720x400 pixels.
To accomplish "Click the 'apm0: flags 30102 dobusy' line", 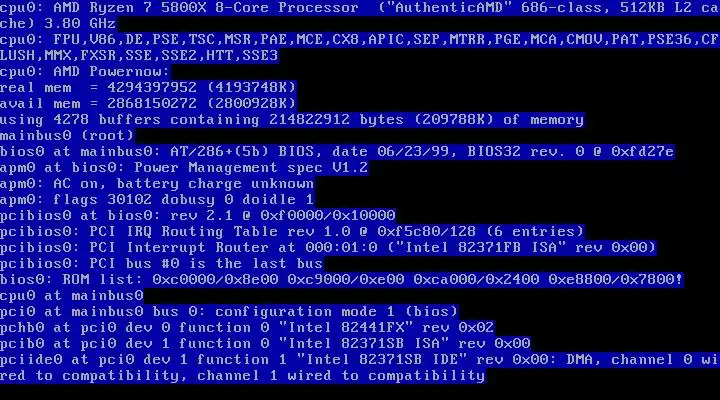I will [157, 200].
